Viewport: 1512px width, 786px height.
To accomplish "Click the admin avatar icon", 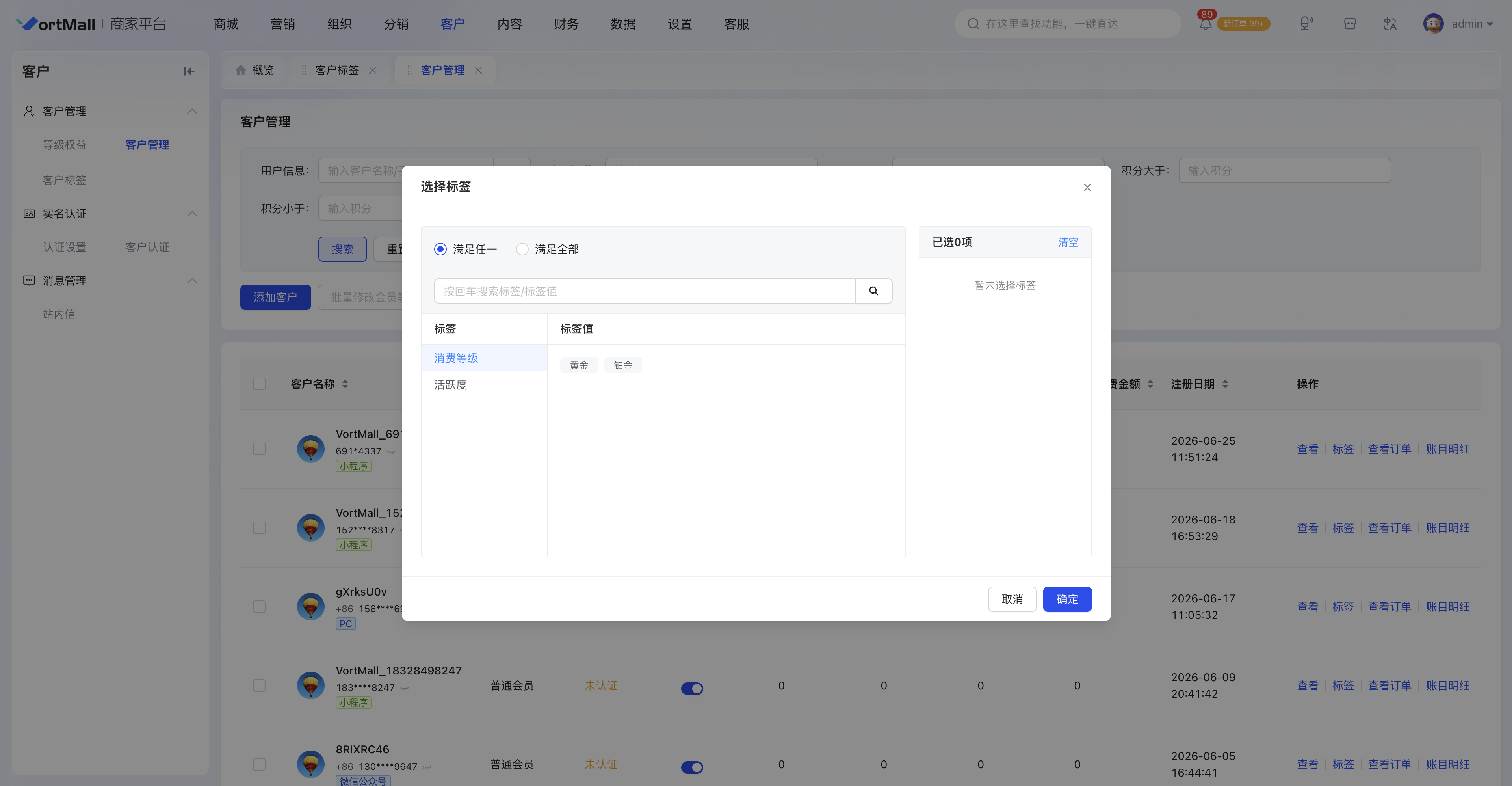I will pos(1433,24).
